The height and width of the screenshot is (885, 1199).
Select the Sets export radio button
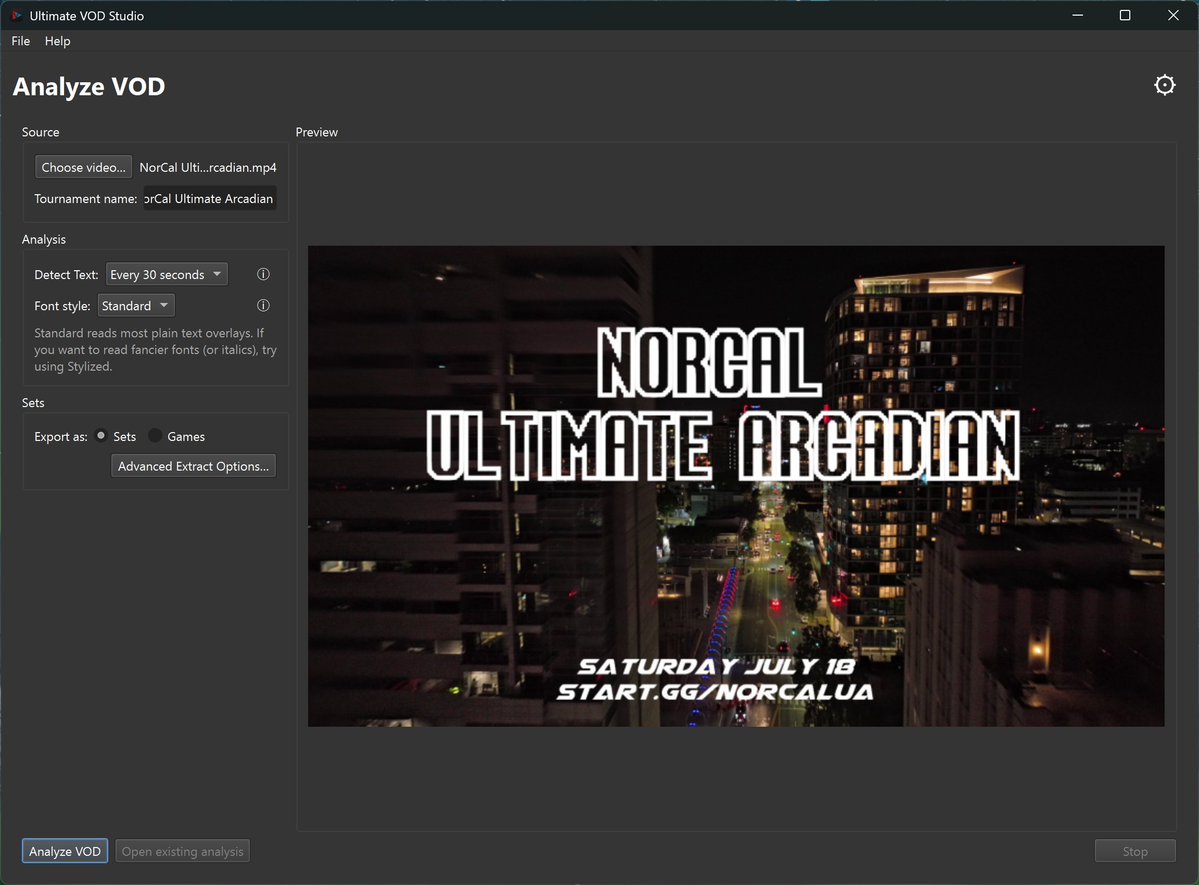point(101,436)
